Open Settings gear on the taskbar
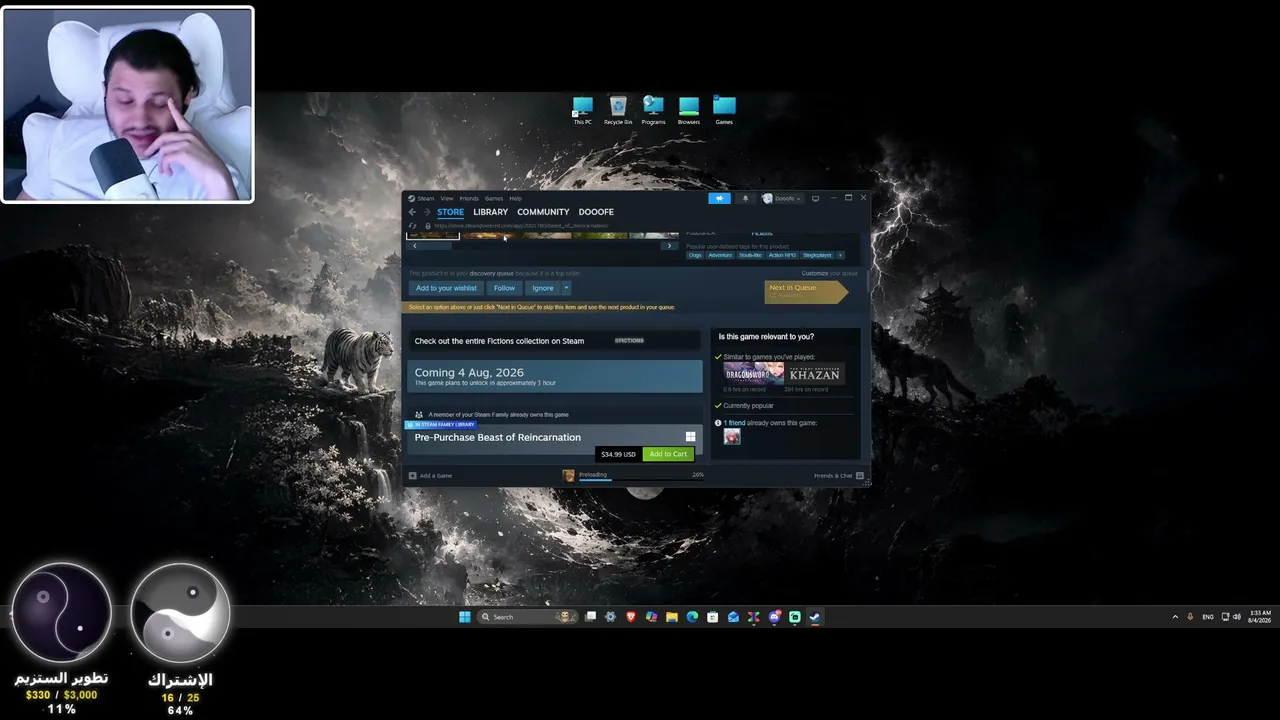Screen dimensions: 1280x720 coord(611,617)
